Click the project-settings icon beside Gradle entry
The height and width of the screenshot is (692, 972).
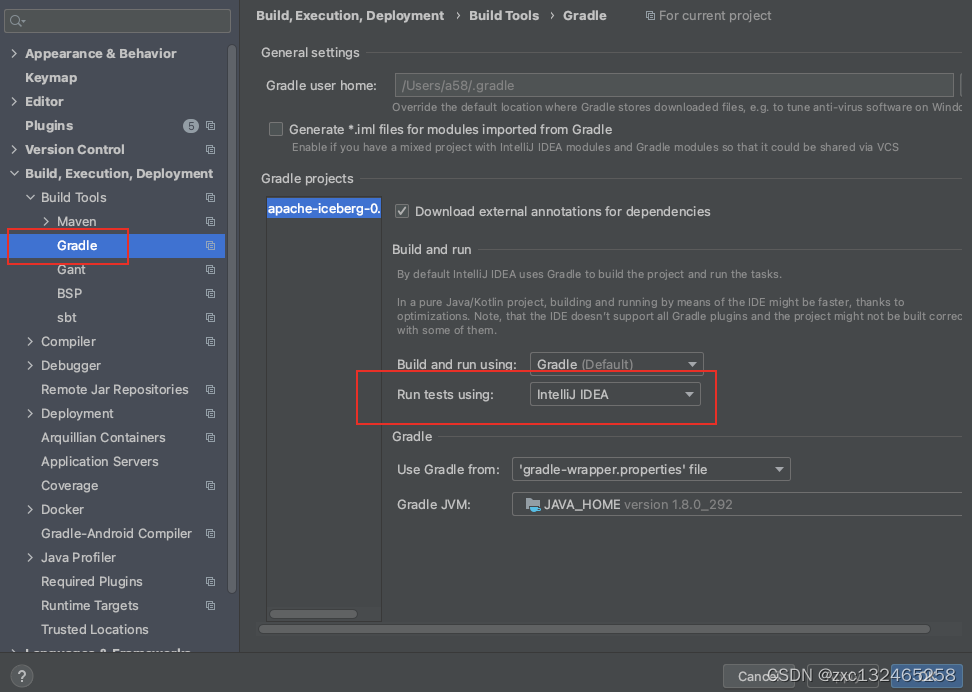click(x=210, y=245)
